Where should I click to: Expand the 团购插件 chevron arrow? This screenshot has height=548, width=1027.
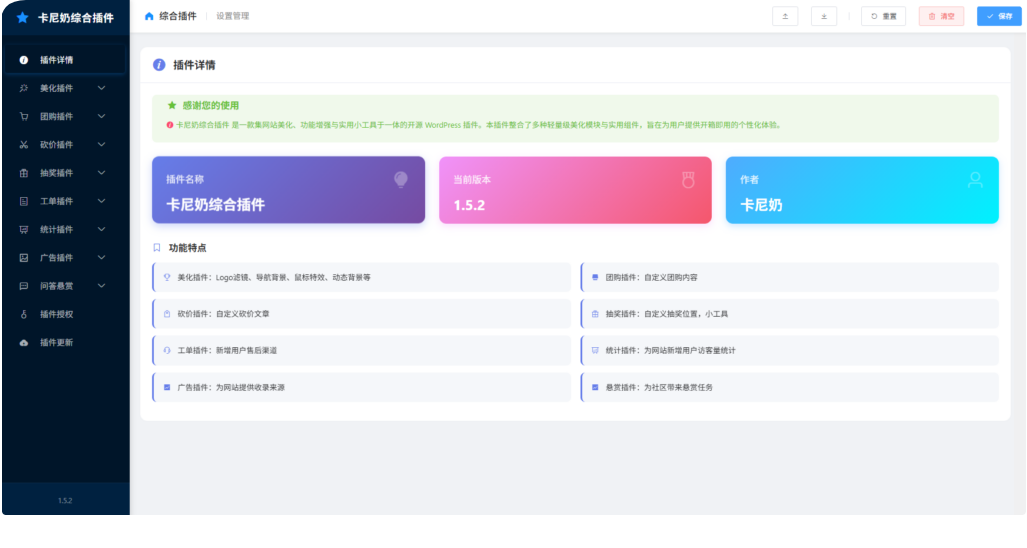[102, 116]
